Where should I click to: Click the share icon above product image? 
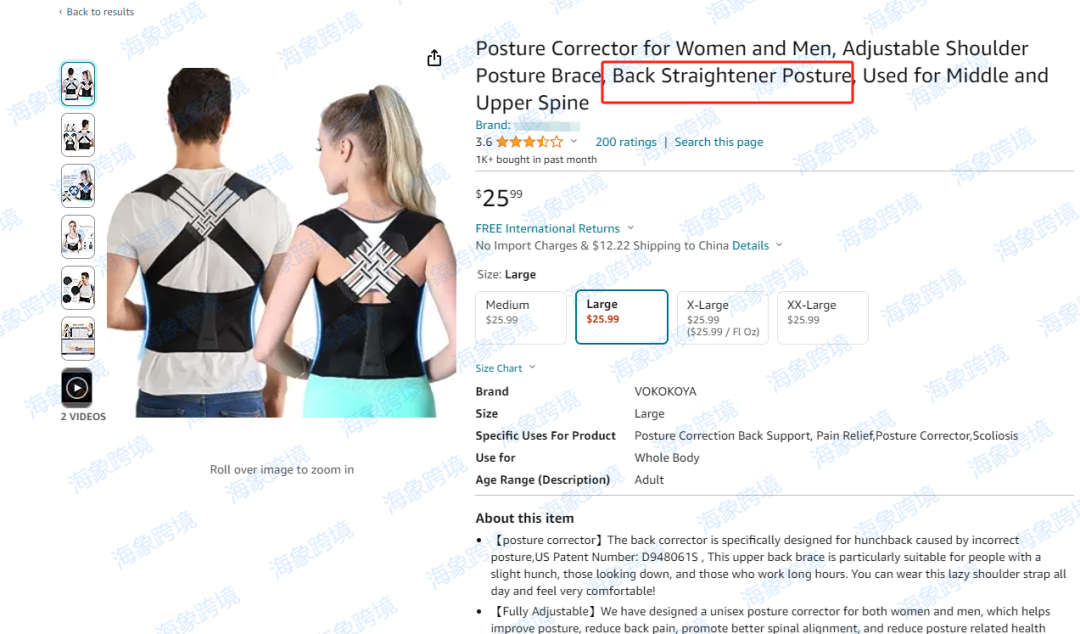coord(434,58)
